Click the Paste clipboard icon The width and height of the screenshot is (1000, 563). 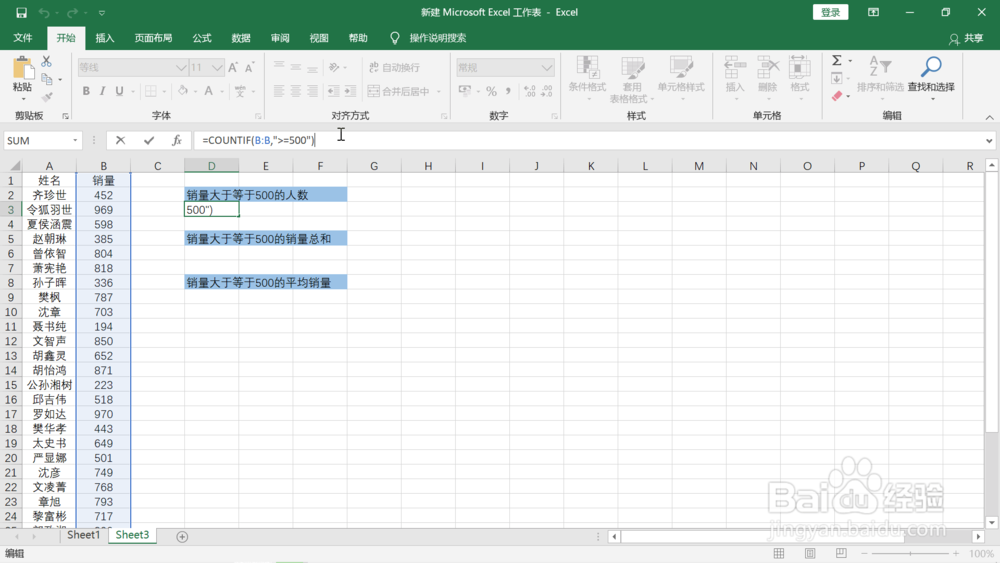pyautogui.click(x=22, y=69)
